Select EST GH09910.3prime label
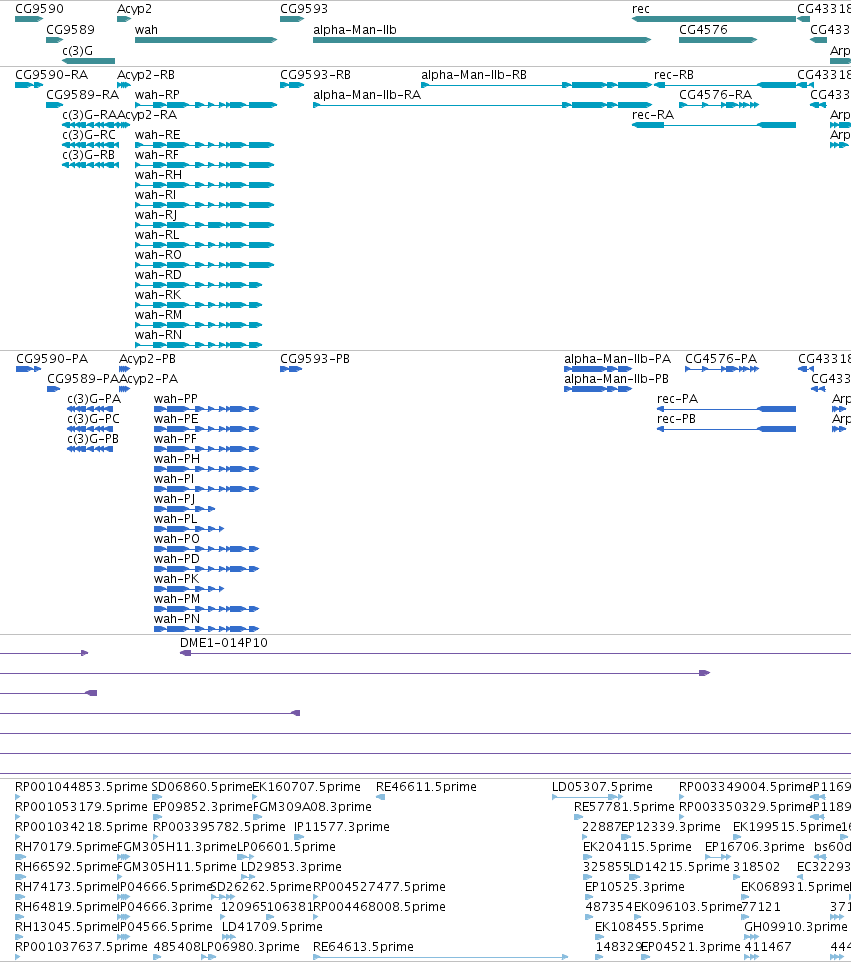This screenshot has width=851, height=962. pyautogui.click(x=795, y=927)
